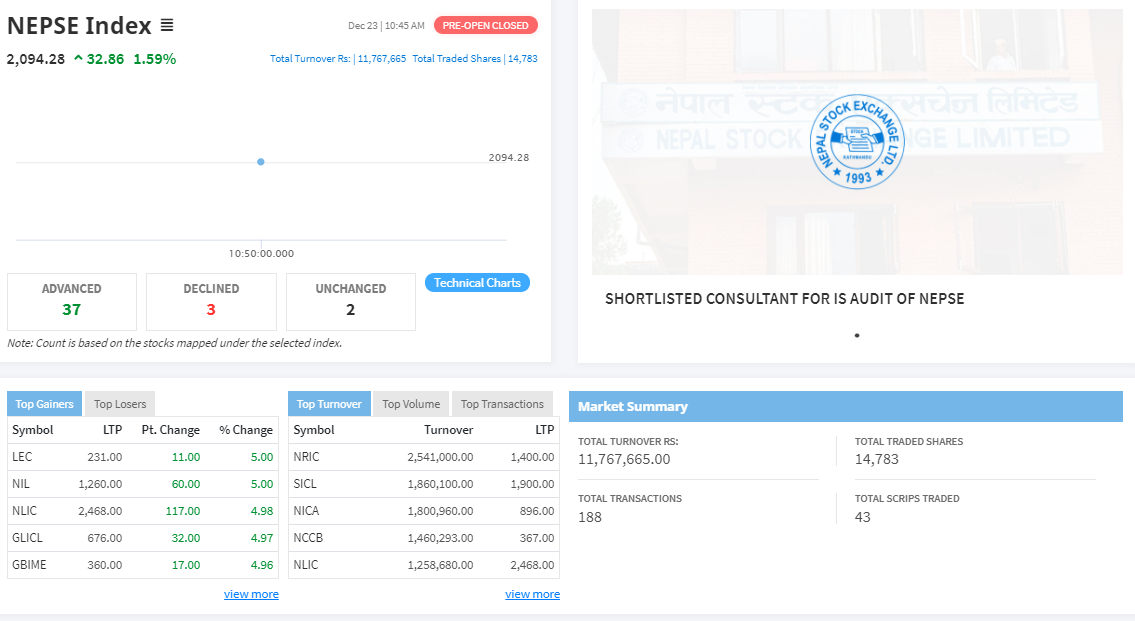Screen dimensions: 1135x621
Task: Open the Shortlisted Consultant for IS Audit headline
Action: (785, 299)
